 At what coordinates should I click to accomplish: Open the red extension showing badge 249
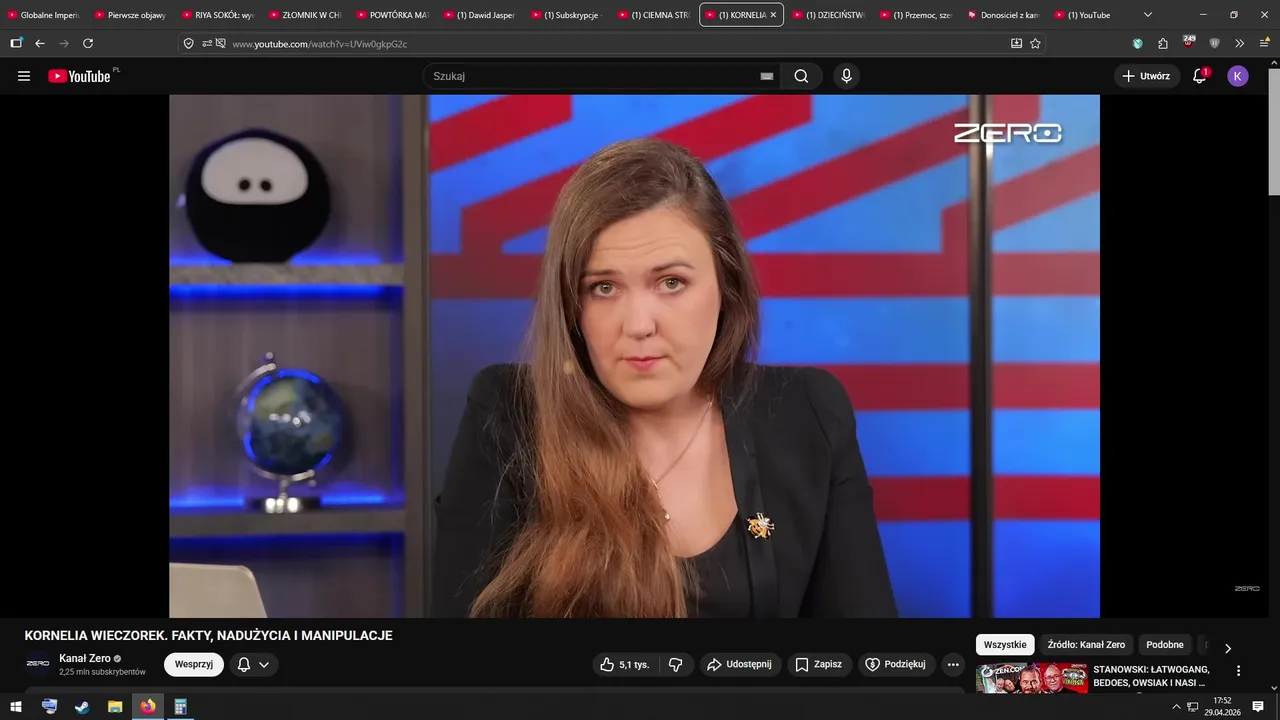tap(1188, 42)
